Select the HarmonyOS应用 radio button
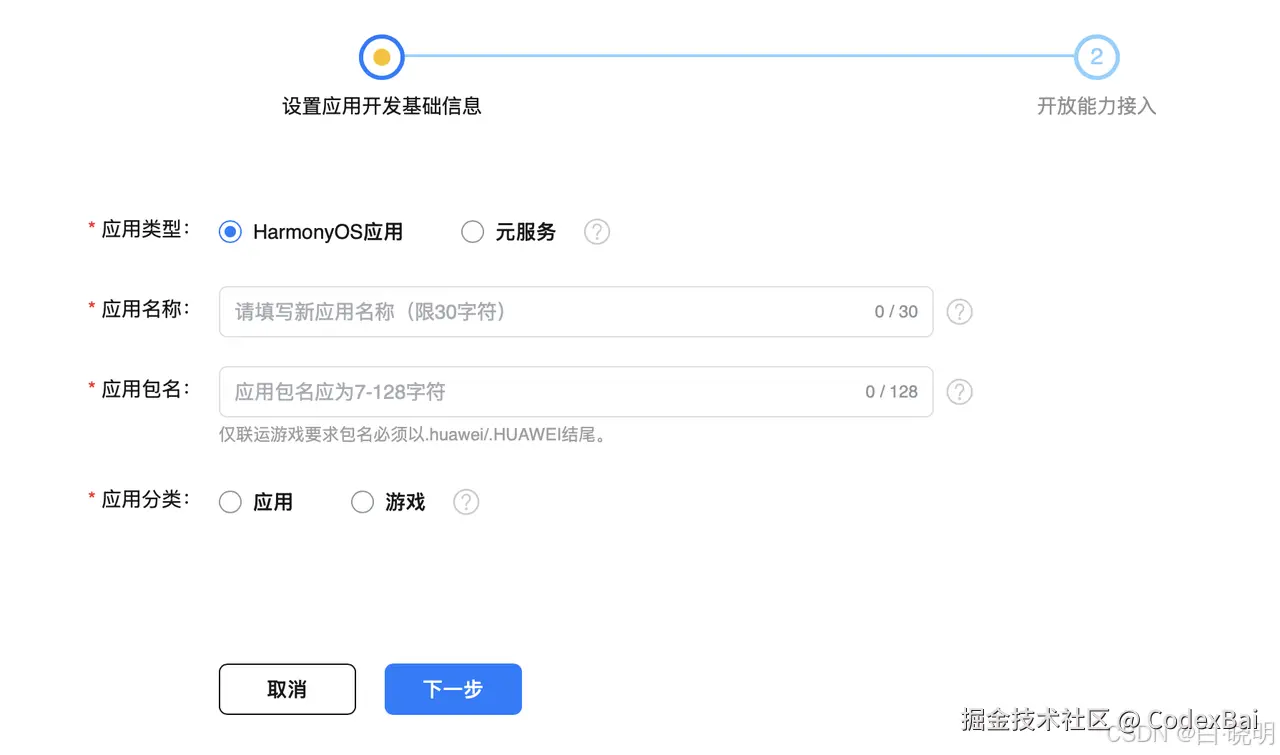Viewport: 1280px width, 755px height. tap(229, 231)
